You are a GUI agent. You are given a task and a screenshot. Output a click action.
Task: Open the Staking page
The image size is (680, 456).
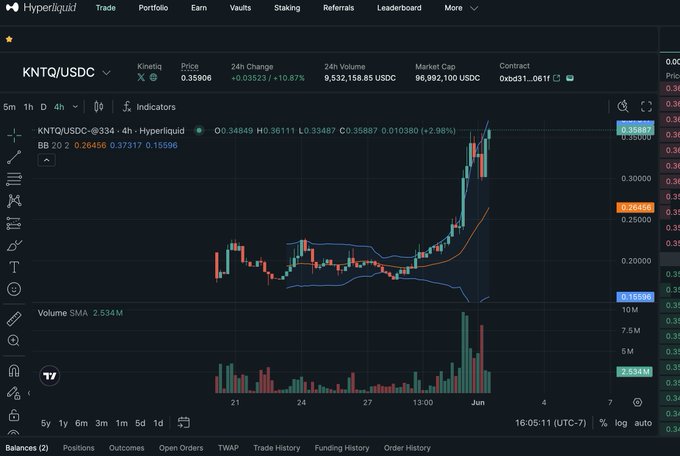click(287, 8)
